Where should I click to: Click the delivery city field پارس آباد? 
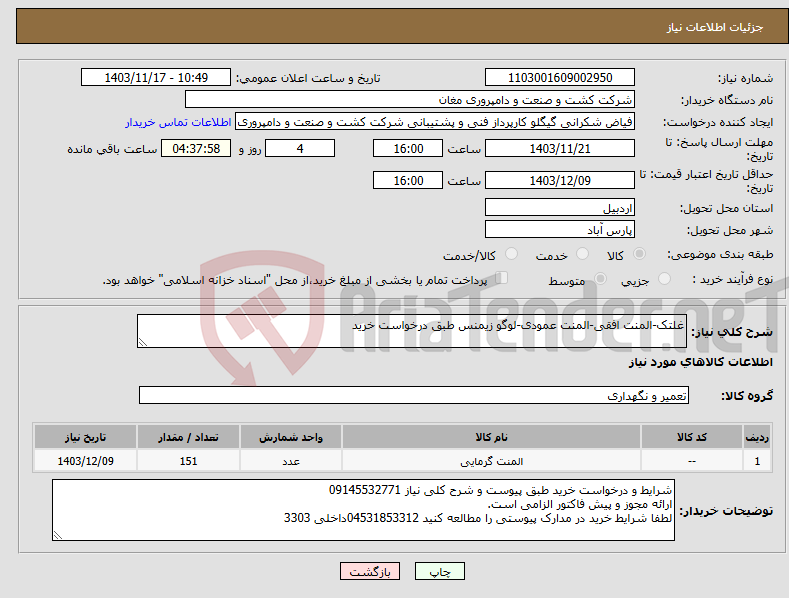[x=560, y=230]
